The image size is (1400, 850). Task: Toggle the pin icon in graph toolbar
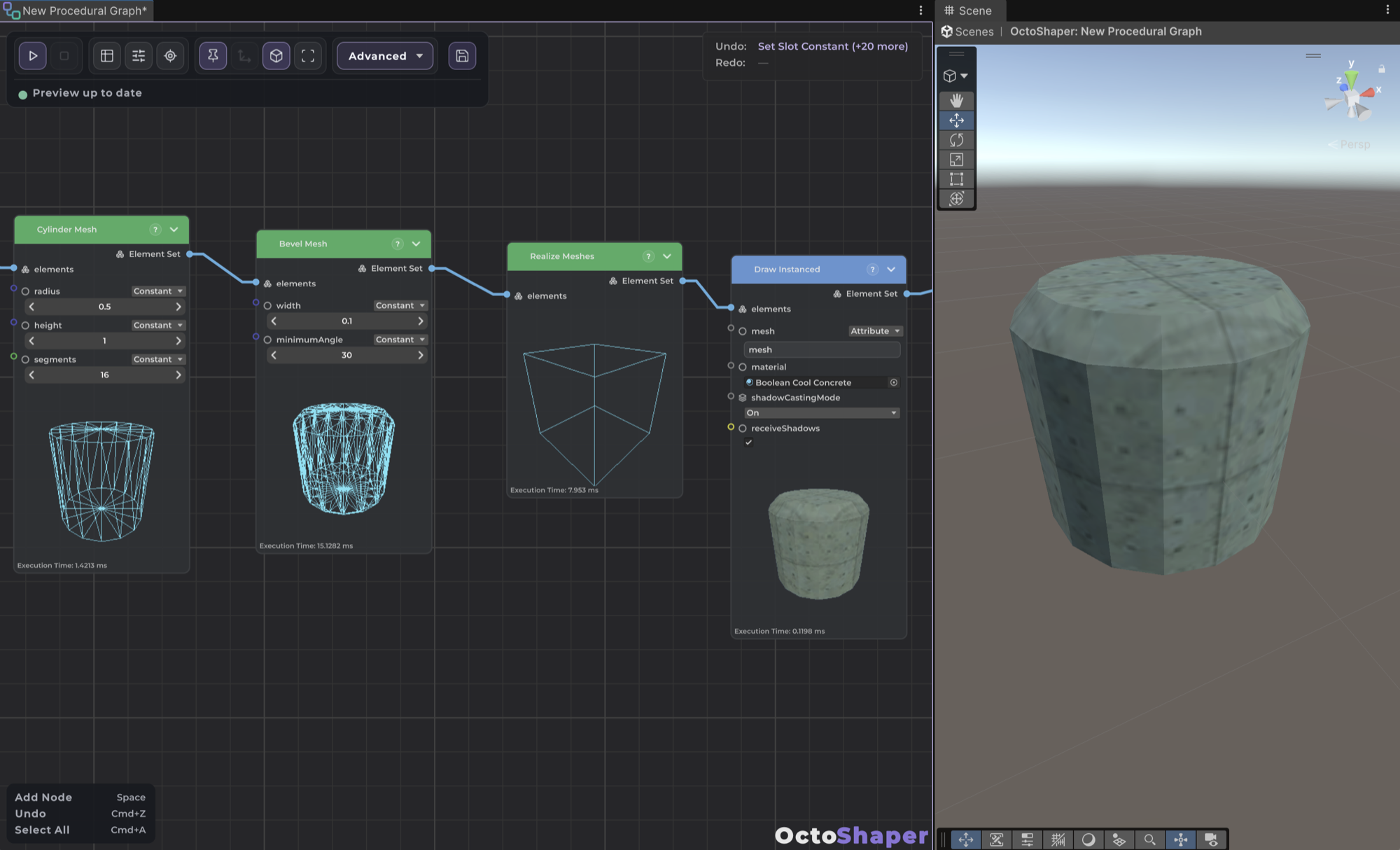213,56
